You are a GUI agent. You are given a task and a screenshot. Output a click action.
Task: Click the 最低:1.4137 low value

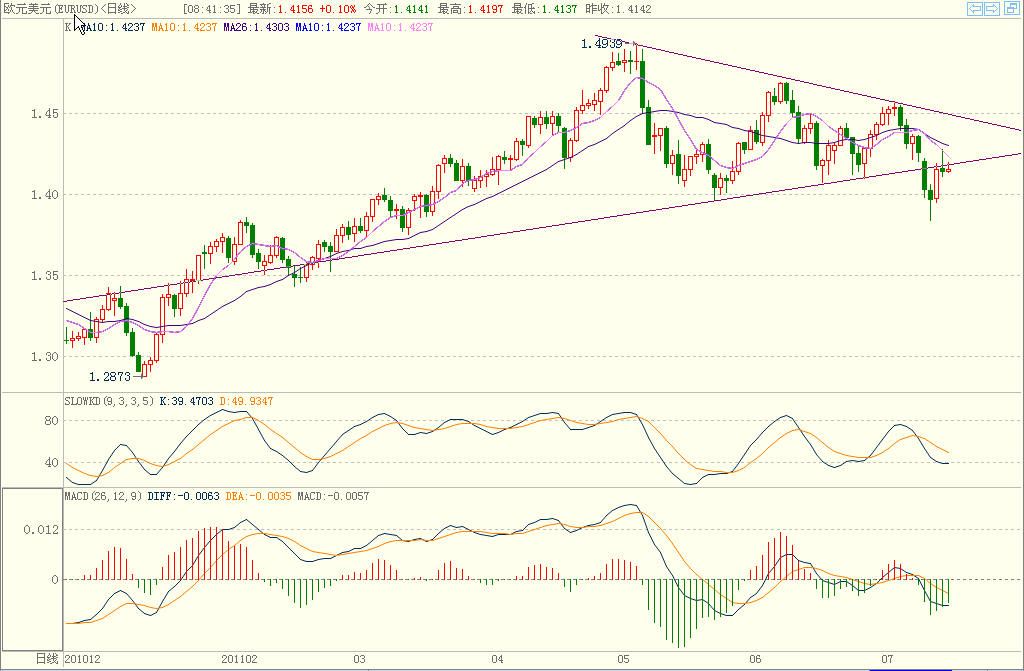pyautogui.click(x=545, y=9)
